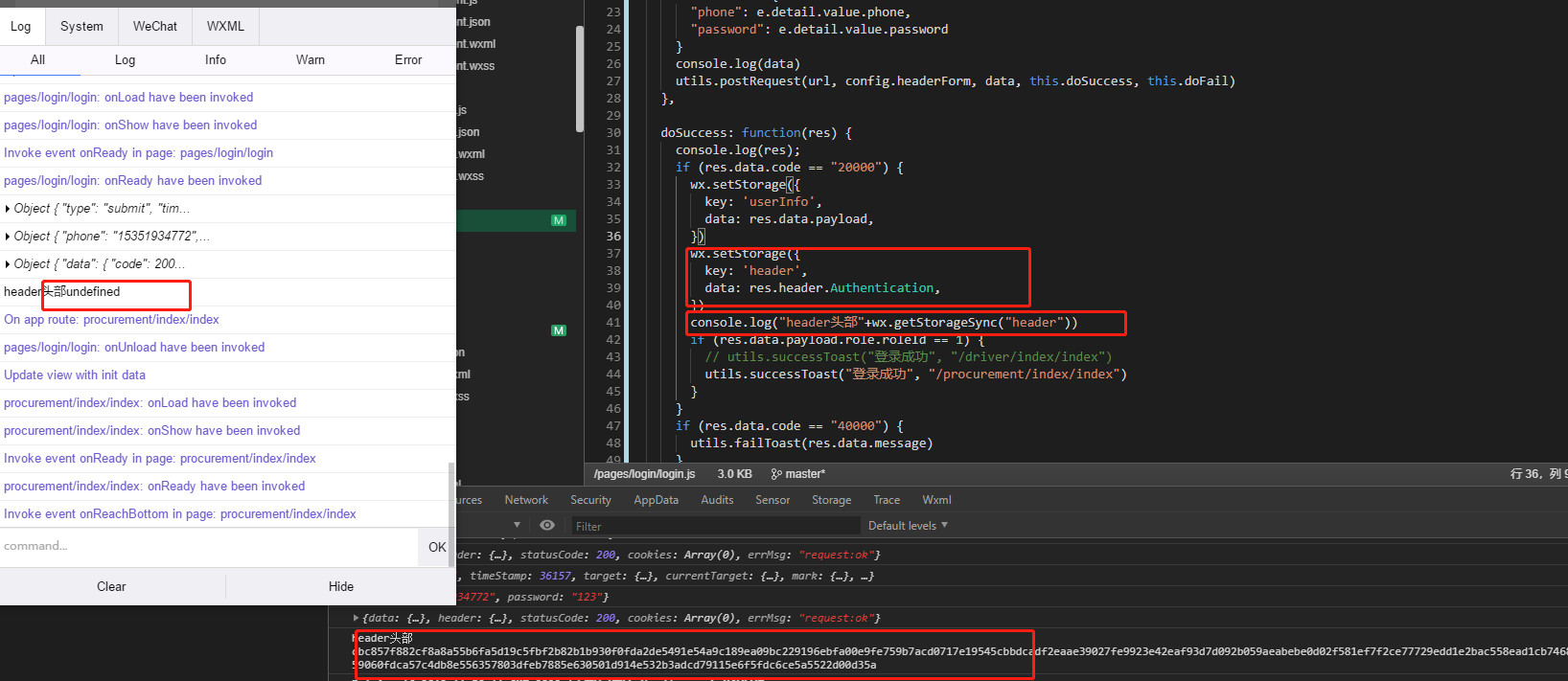Click the M badge on the highlighted file row
Screen dimensions: 1568x681
click(559, 220)
